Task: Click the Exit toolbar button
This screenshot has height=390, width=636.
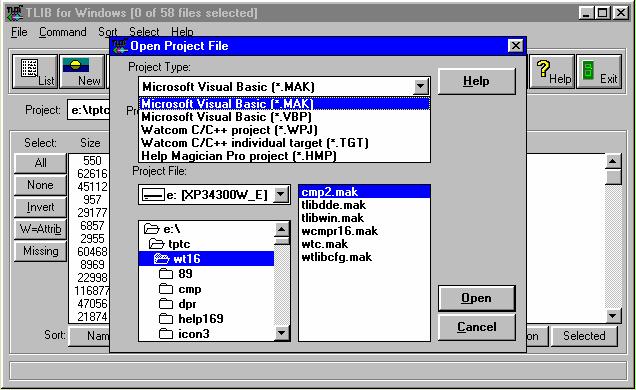Action: pos(599,72)
